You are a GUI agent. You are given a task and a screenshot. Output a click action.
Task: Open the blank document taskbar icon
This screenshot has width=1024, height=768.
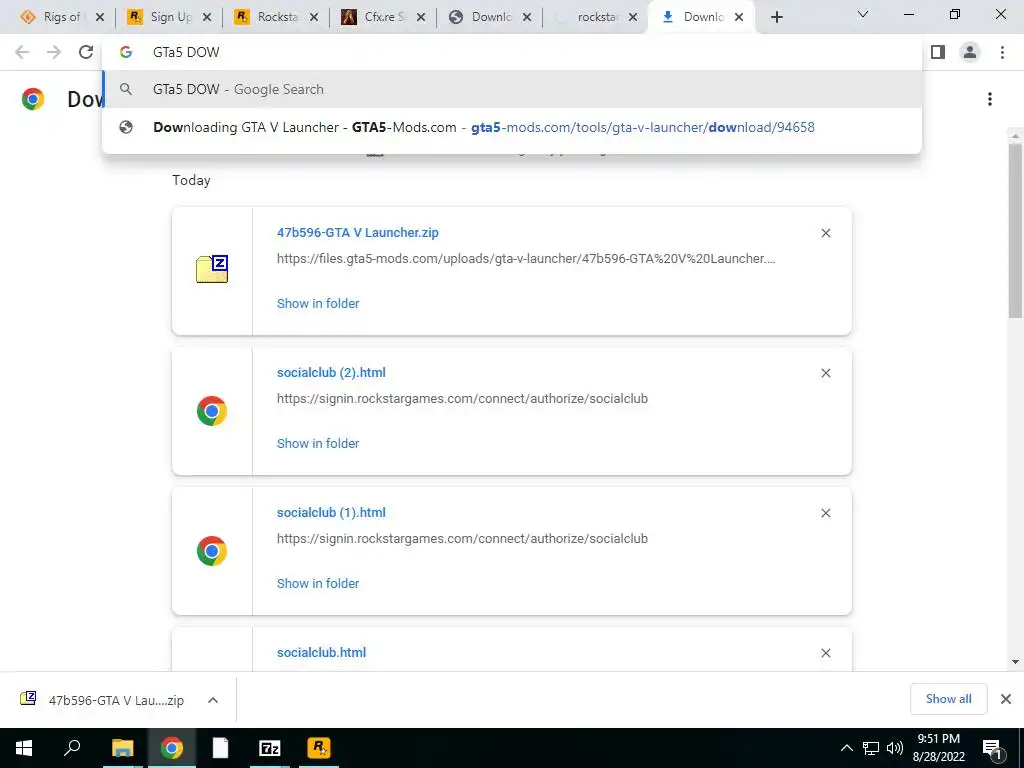pyautogui.click(x=221, y=748)
